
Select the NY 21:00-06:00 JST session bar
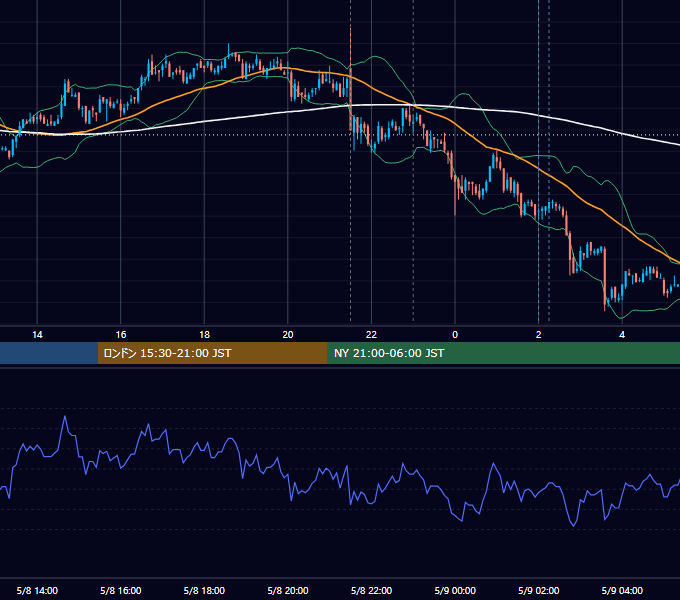pos(503,353)
